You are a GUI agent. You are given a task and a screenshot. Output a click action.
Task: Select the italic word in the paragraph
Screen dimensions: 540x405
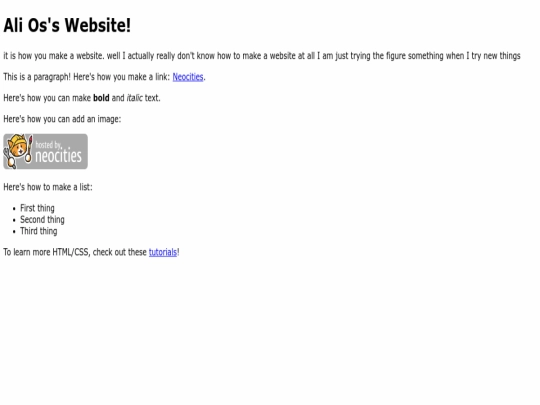click(134, 98)
